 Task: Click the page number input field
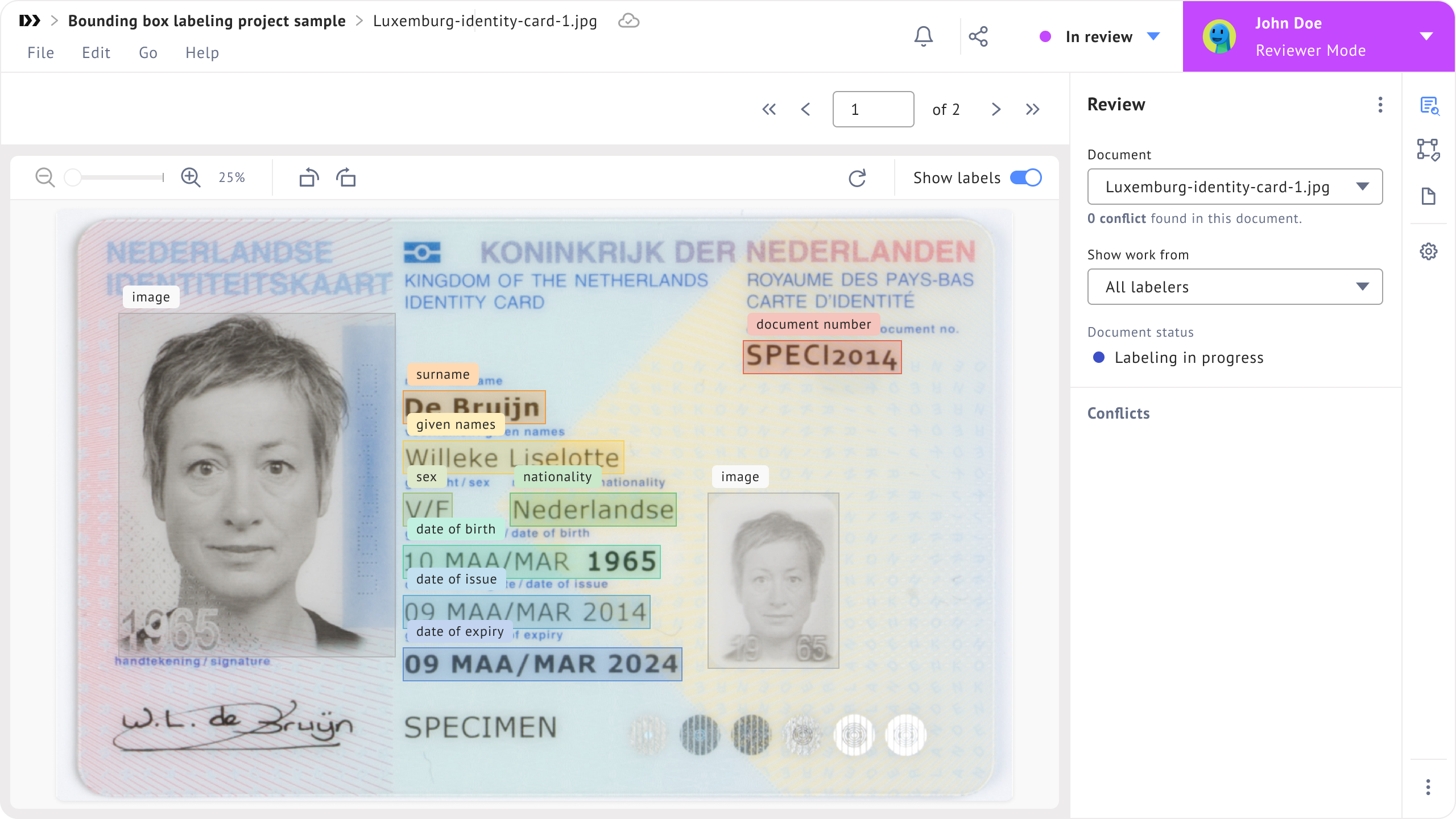[x=873, y=109]
